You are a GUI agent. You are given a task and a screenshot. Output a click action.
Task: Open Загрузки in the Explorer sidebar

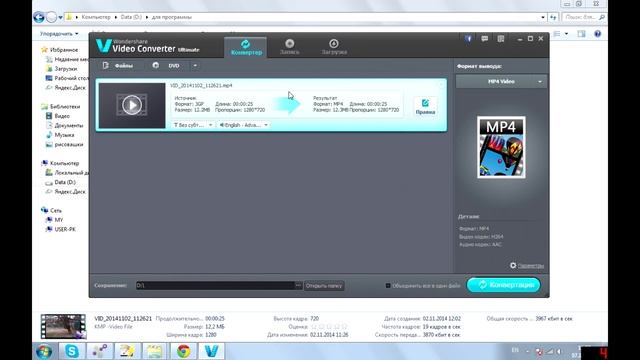pos(61,69)
